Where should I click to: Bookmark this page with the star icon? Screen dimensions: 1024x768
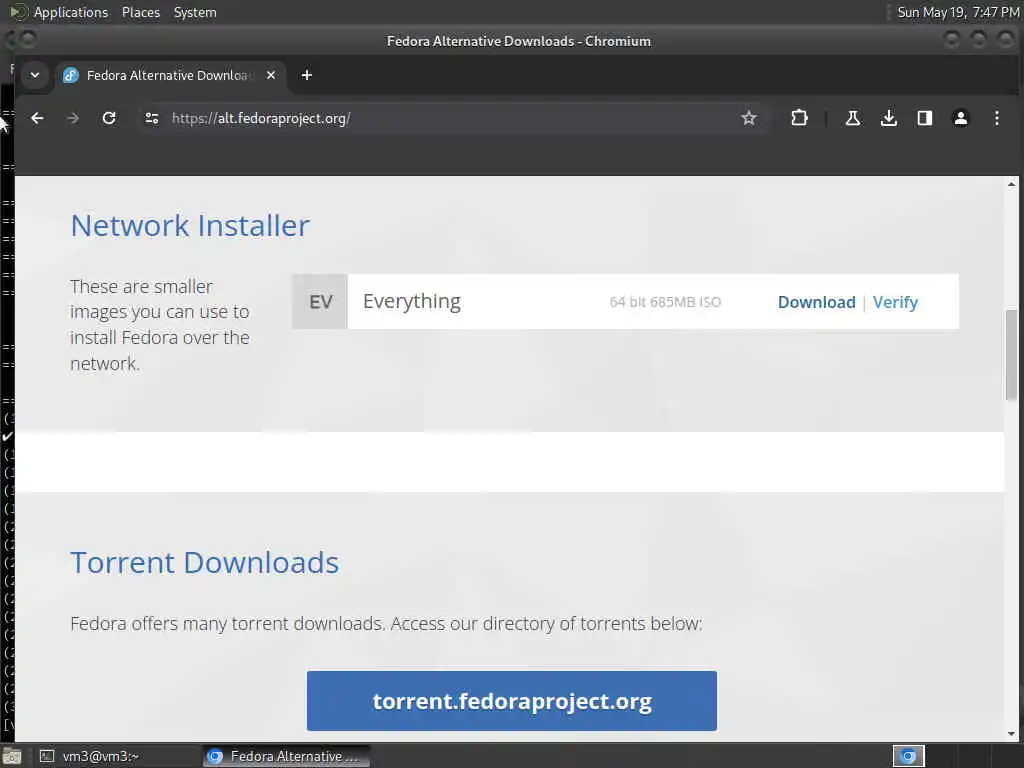coord(748,118)
